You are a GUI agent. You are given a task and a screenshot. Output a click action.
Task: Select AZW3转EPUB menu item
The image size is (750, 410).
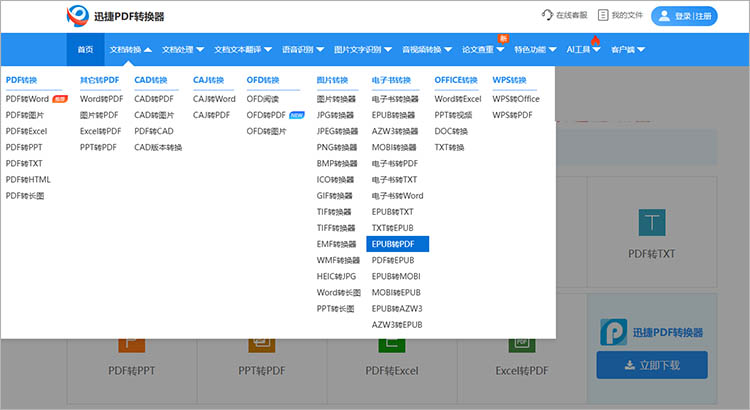pos(397,324)
